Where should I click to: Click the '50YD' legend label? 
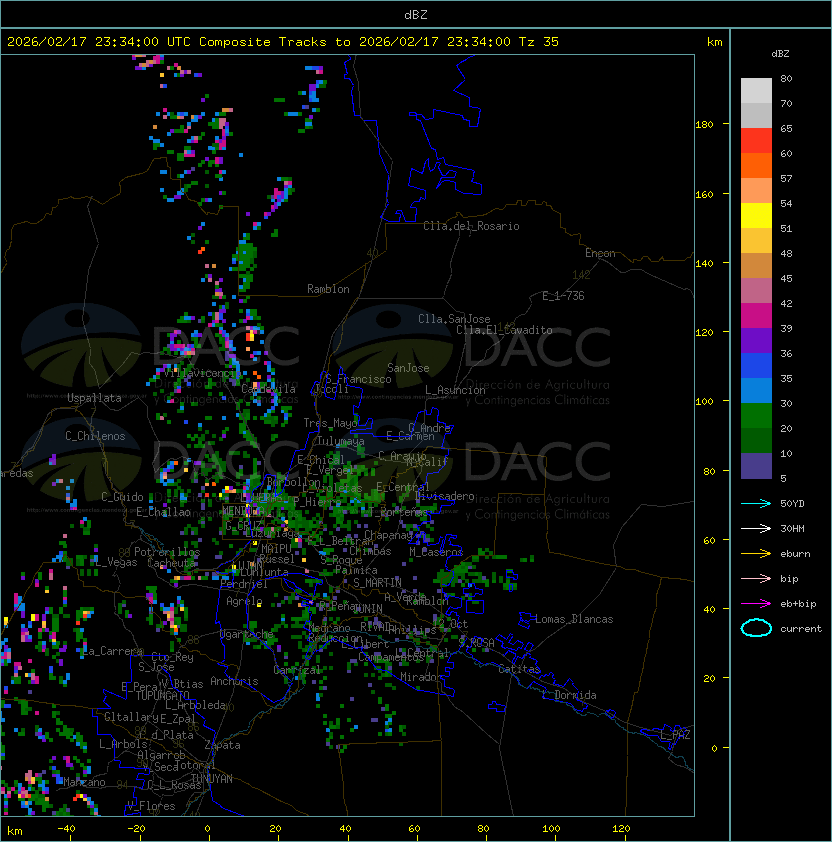[792, 504]
